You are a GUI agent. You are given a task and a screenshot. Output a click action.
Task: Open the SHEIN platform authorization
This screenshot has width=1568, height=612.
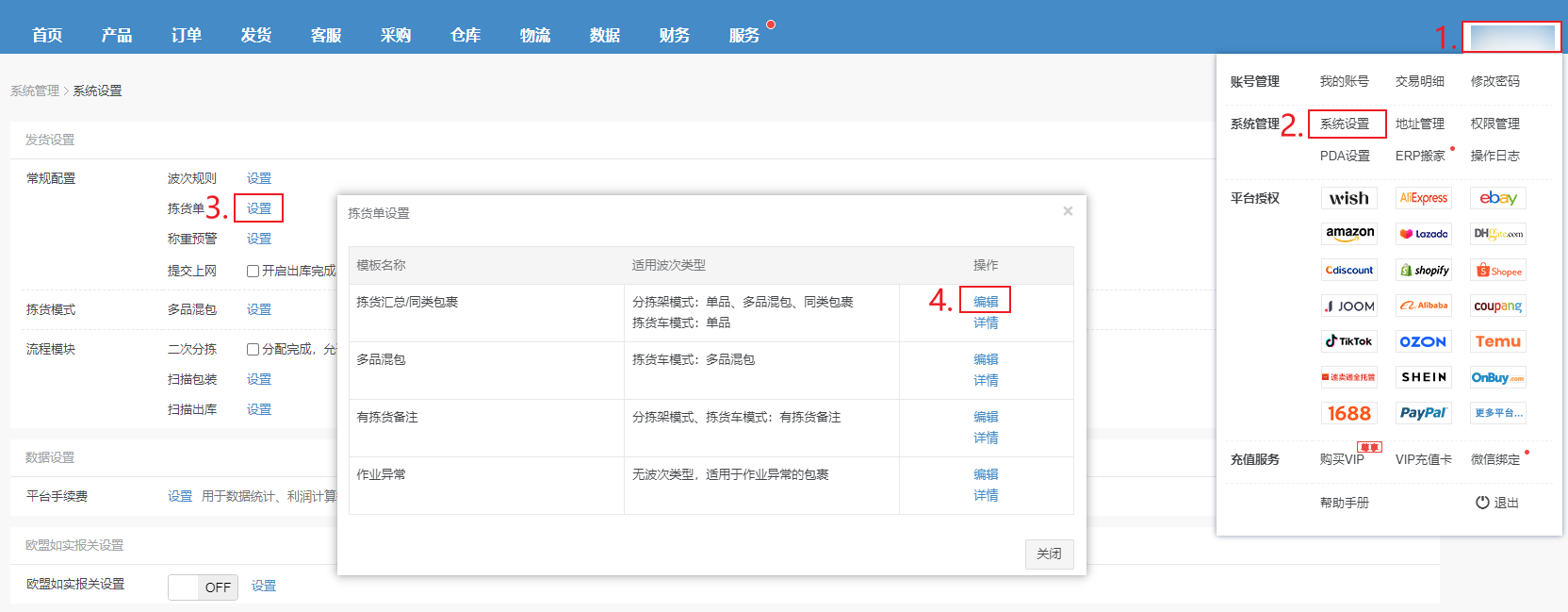(1423, 377)
